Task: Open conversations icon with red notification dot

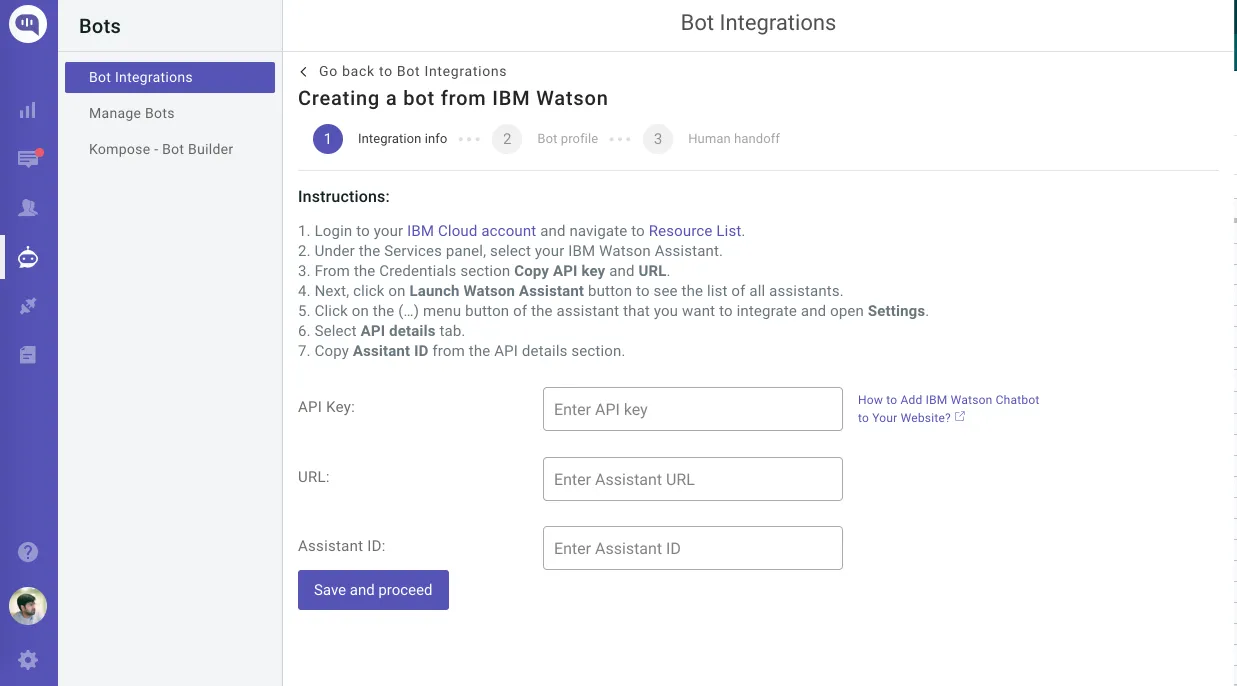Action: [x=28, y=159]
